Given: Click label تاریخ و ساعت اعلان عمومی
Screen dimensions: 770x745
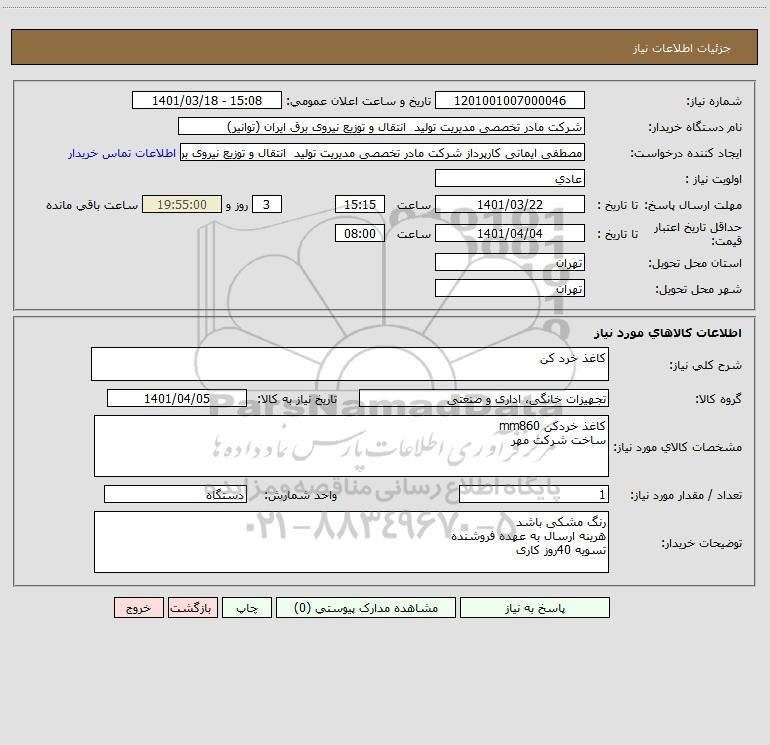Looking at the screenshot, I should [359, 101].
